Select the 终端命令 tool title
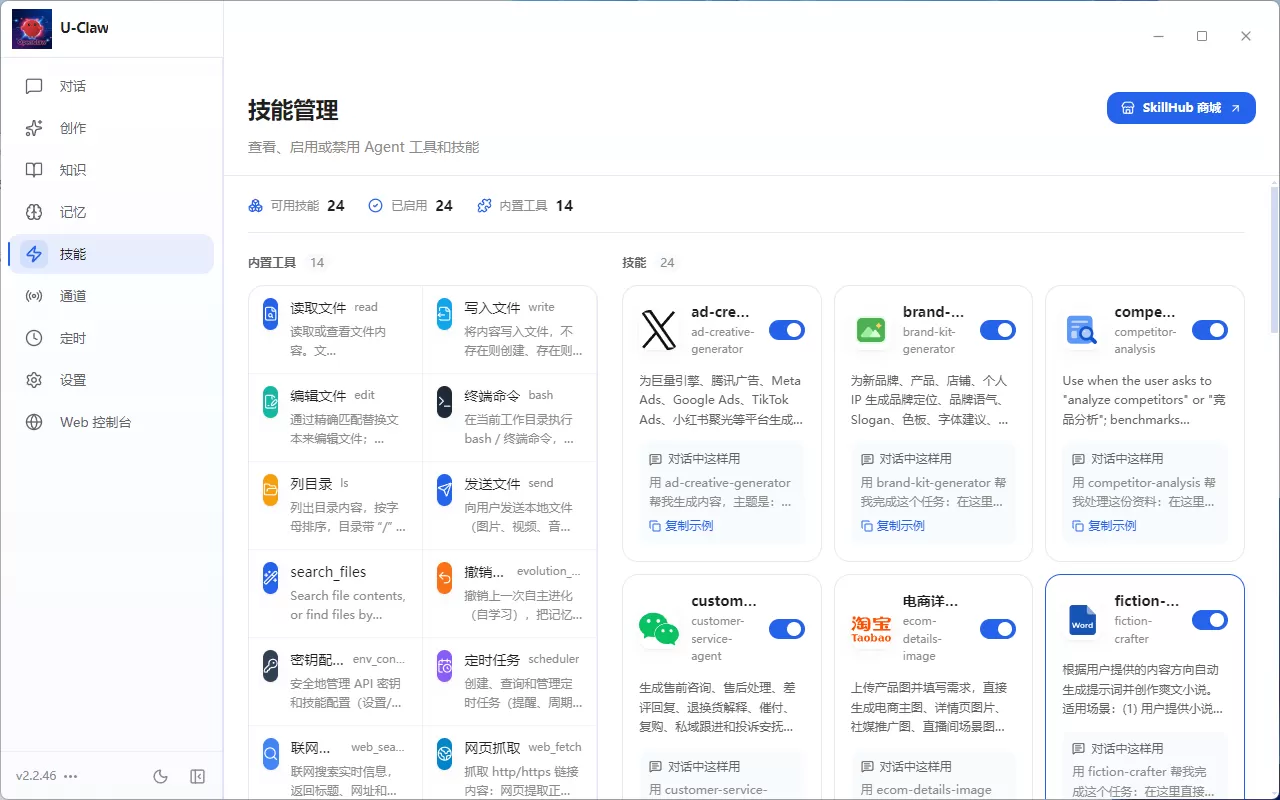This screenshot has height=800, width=1280. click(492, 396)
